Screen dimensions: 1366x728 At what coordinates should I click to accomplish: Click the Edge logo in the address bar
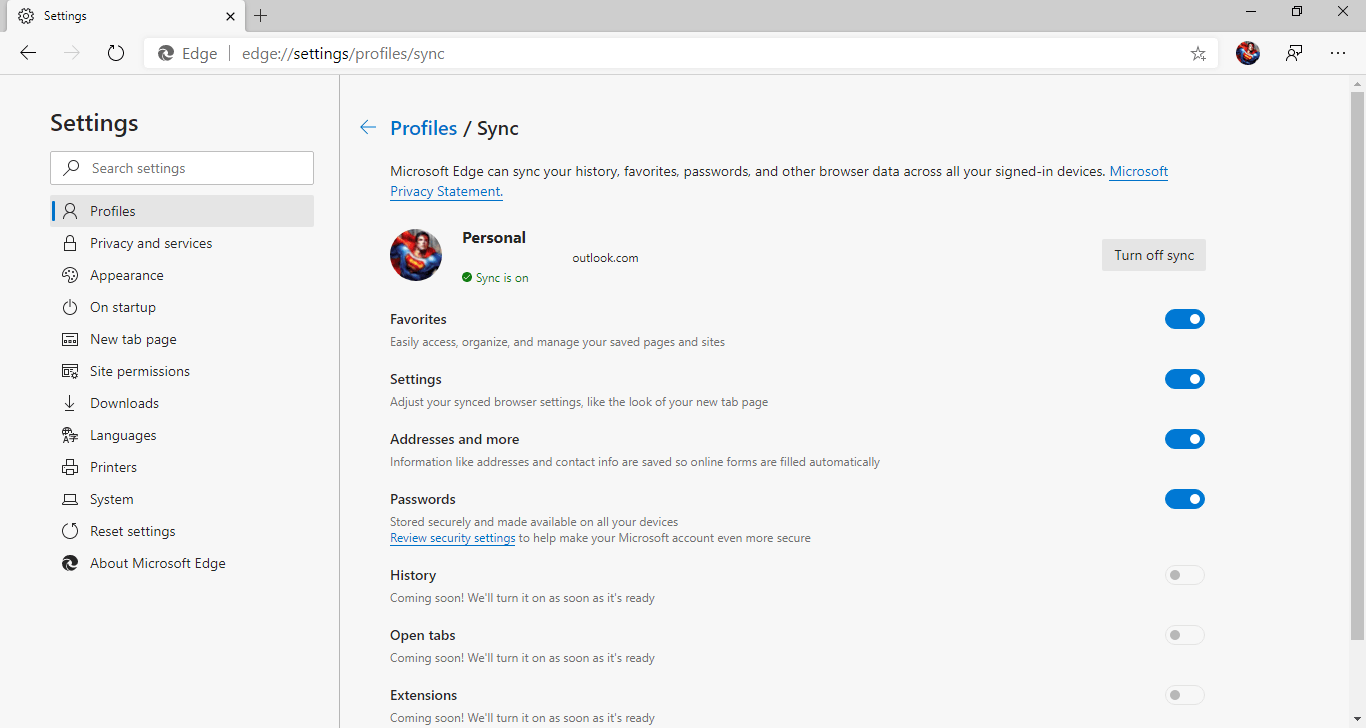tap(165, 53)
